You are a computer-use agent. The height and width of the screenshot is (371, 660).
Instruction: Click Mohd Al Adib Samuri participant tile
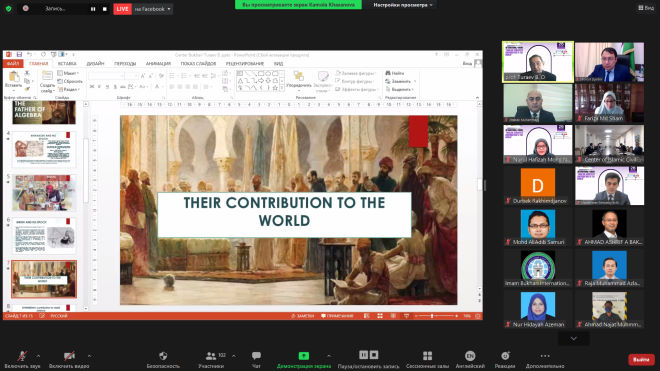click(538, 227)
